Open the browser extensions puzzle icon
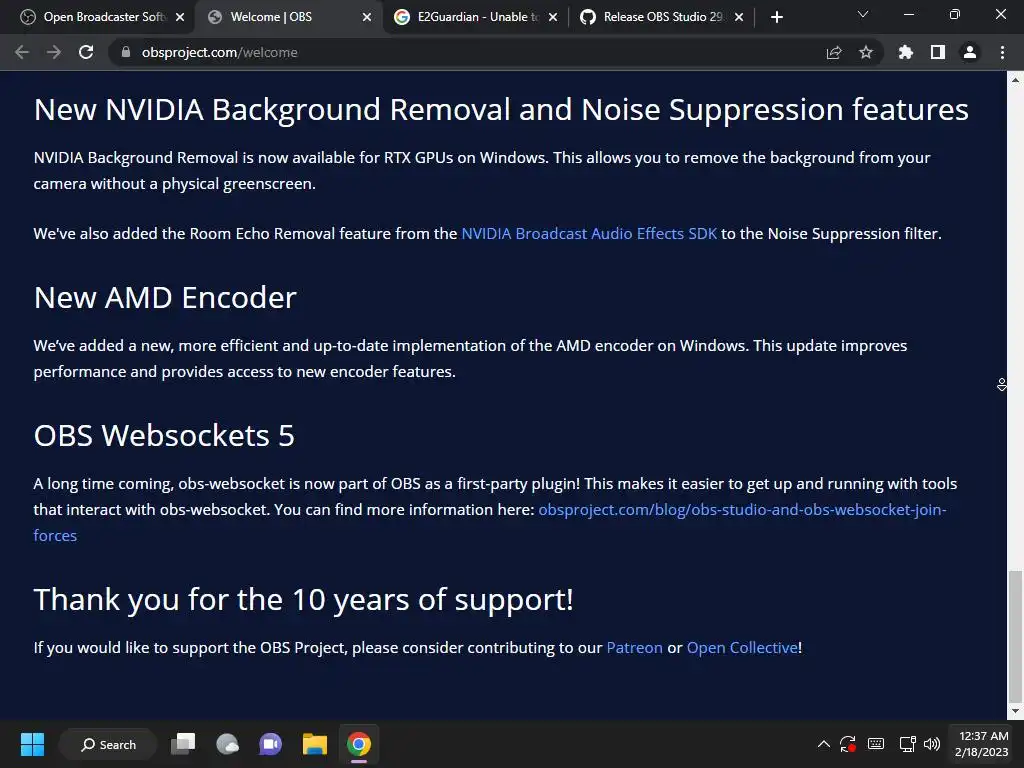The image size is (1024, 768). coord(905,52)
